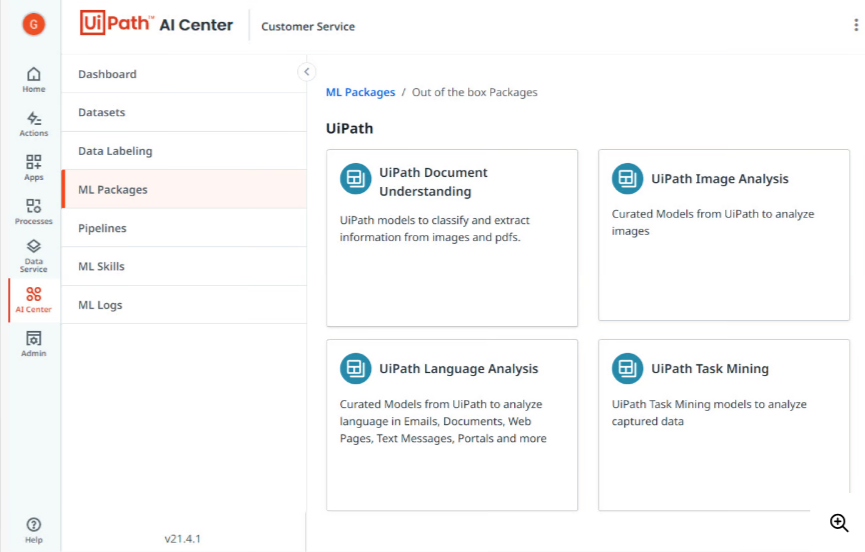Open the three-dot options menu
The height and width of the screenshot is (552, 865).
[x=855, y=26]
